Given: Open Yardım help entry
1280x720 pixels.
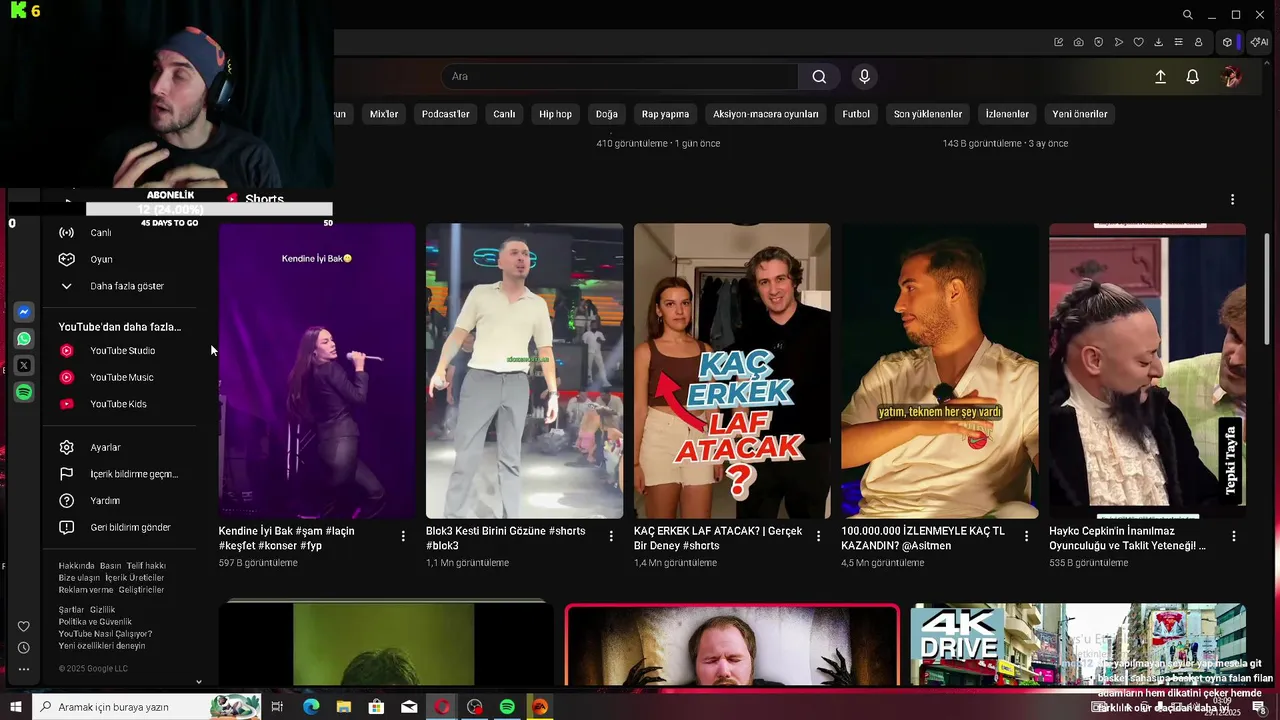Looking at the screenshot, I should click(x=120, y=500).
